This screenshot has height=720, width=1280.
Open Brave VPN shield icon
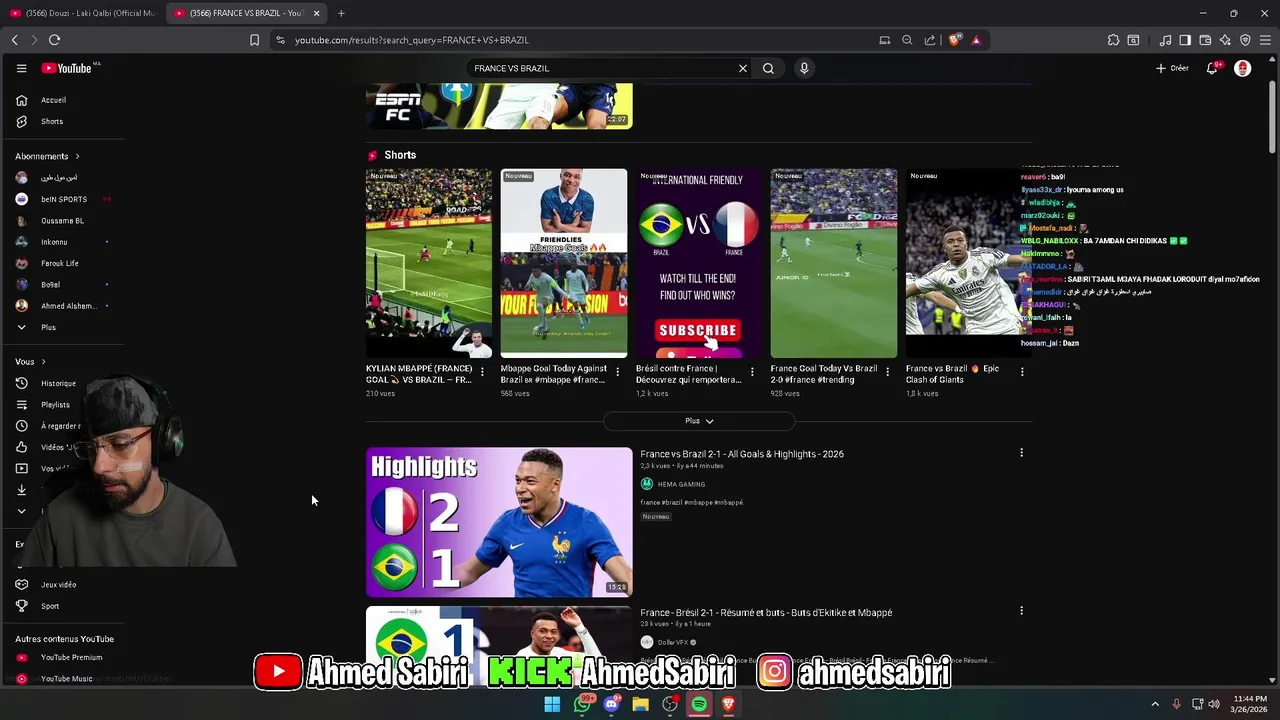1245,40
